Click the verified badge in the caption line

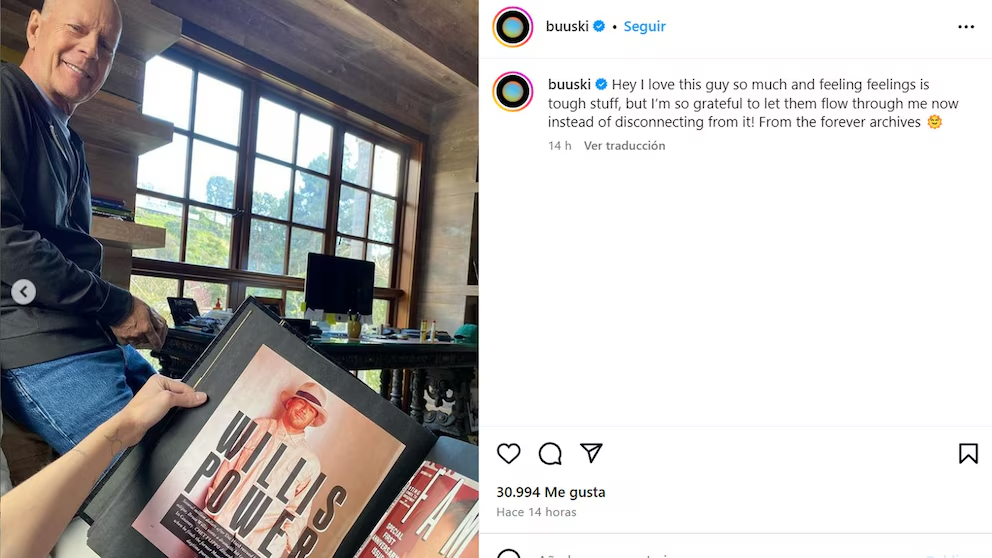pyautogui.click(x=601, y=84)
